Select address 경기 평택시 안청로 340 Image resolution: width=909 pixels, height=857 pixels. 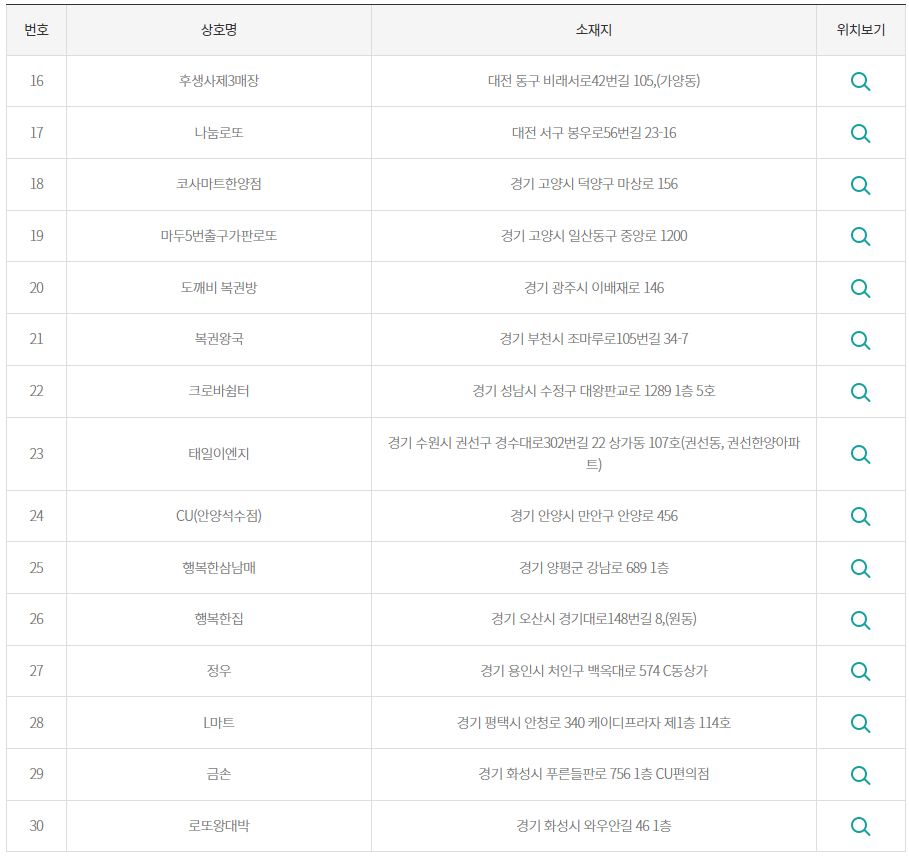tap(594, 722)
